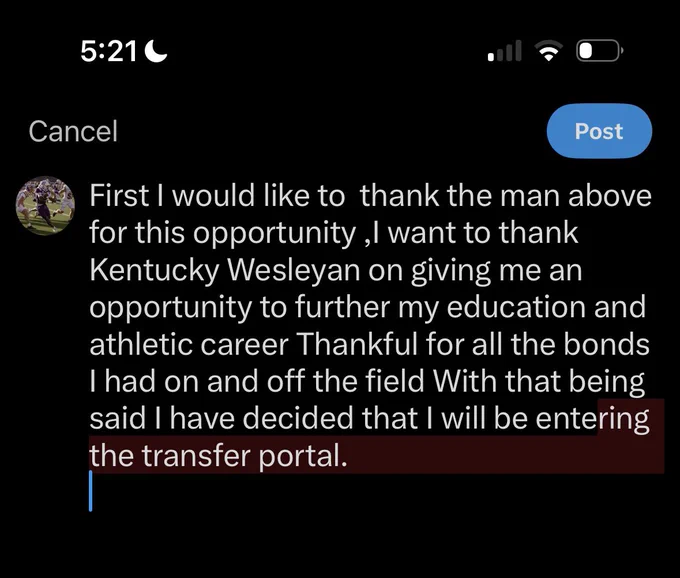Screen dimensions: 680x578
Task: Click the word "field" in the text
Action: tap(394, 381)
